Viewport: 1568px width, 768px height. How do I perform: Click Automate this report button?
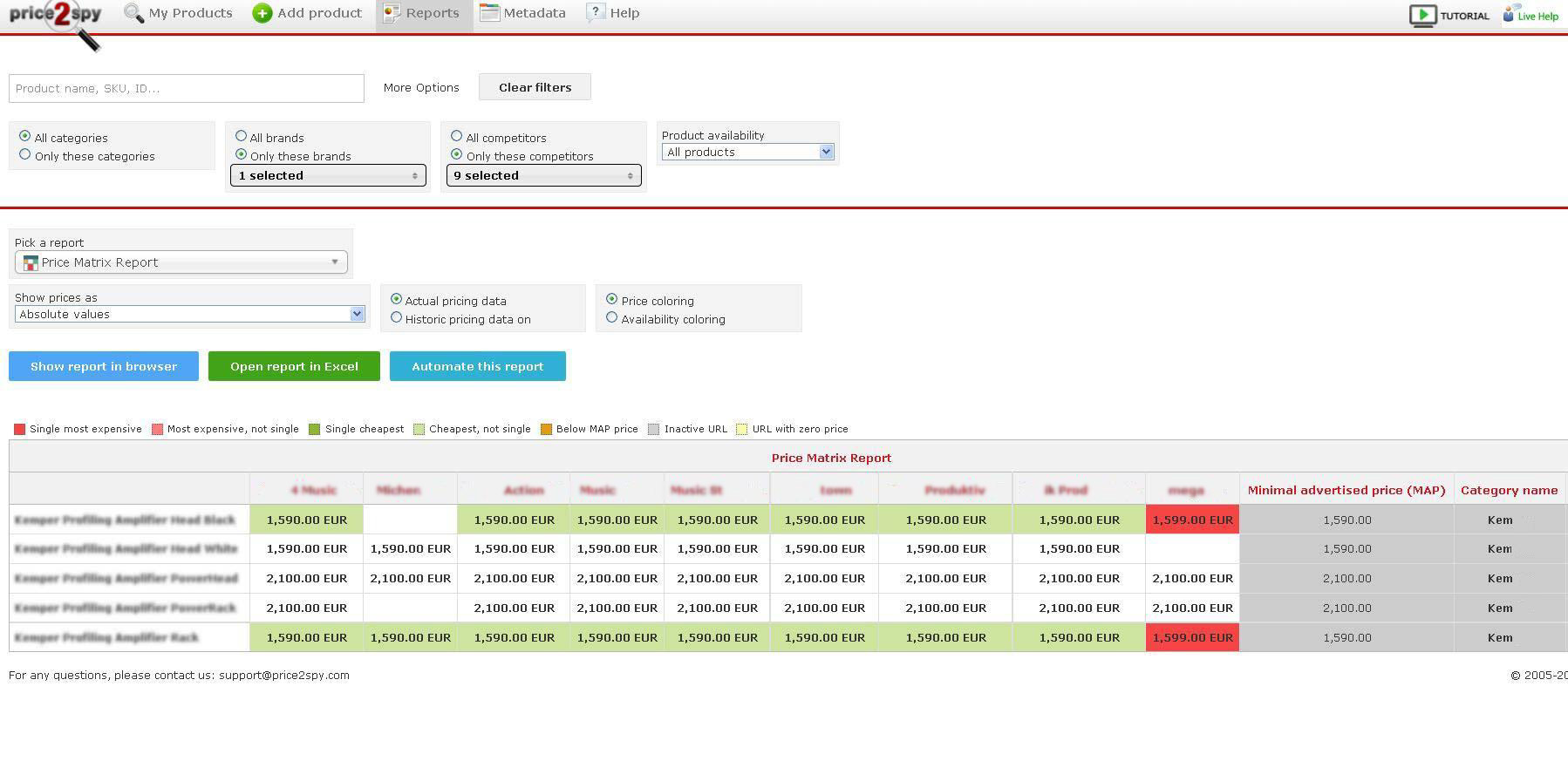(478, 366)
